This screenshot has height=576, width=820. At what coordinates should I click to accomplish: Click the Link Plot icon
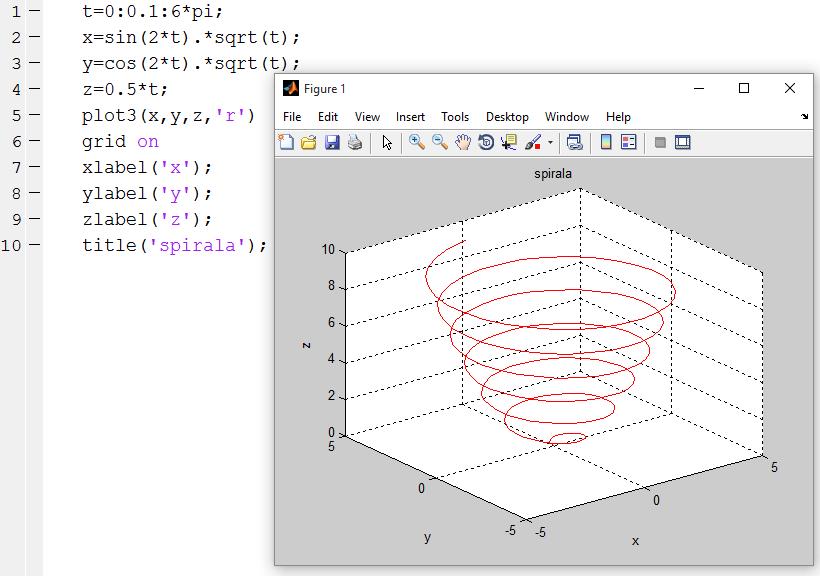(575, 142)
